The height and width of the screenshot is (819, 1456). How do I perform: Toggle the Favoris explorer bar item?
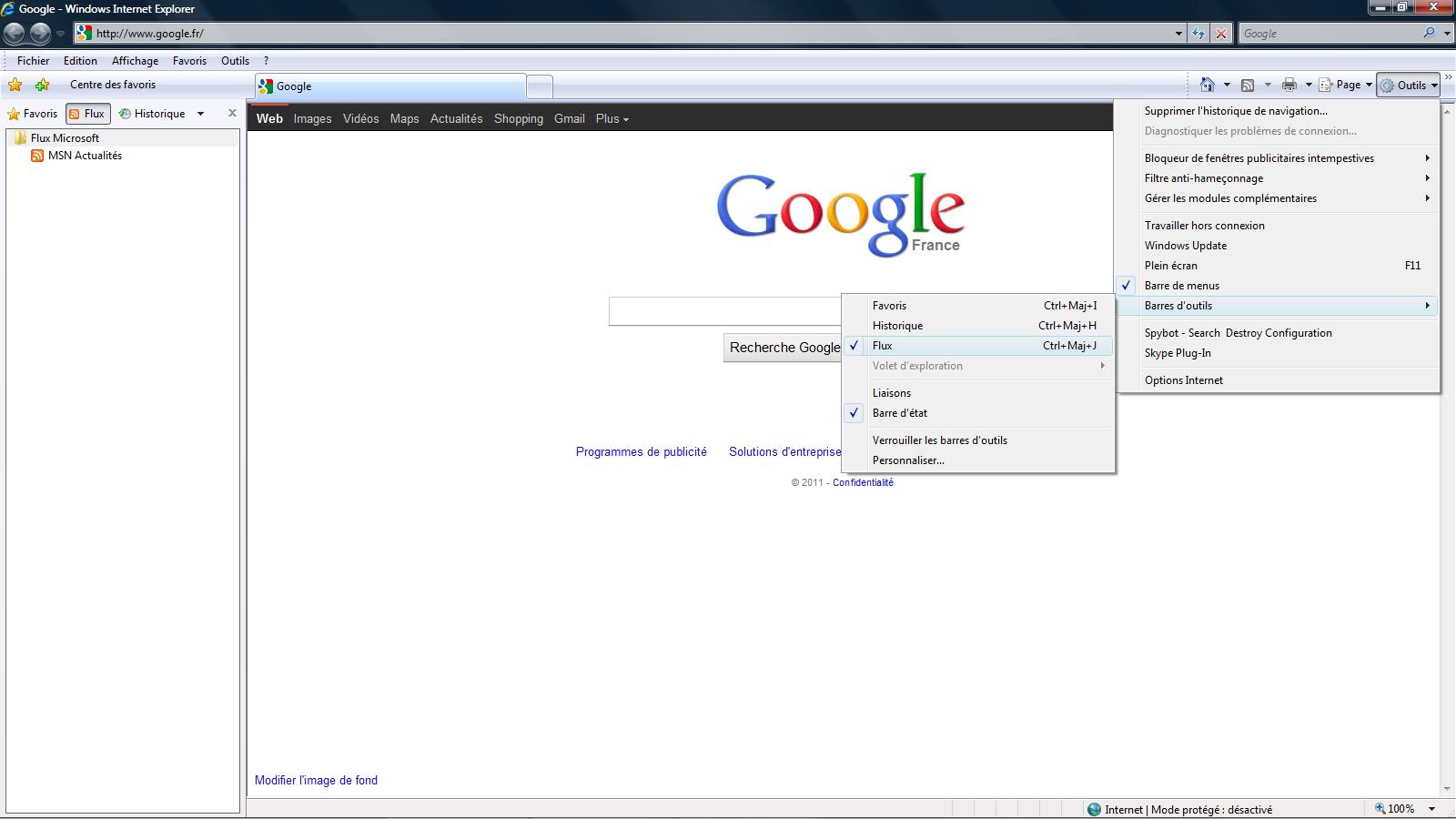click(x=978, y=306)
